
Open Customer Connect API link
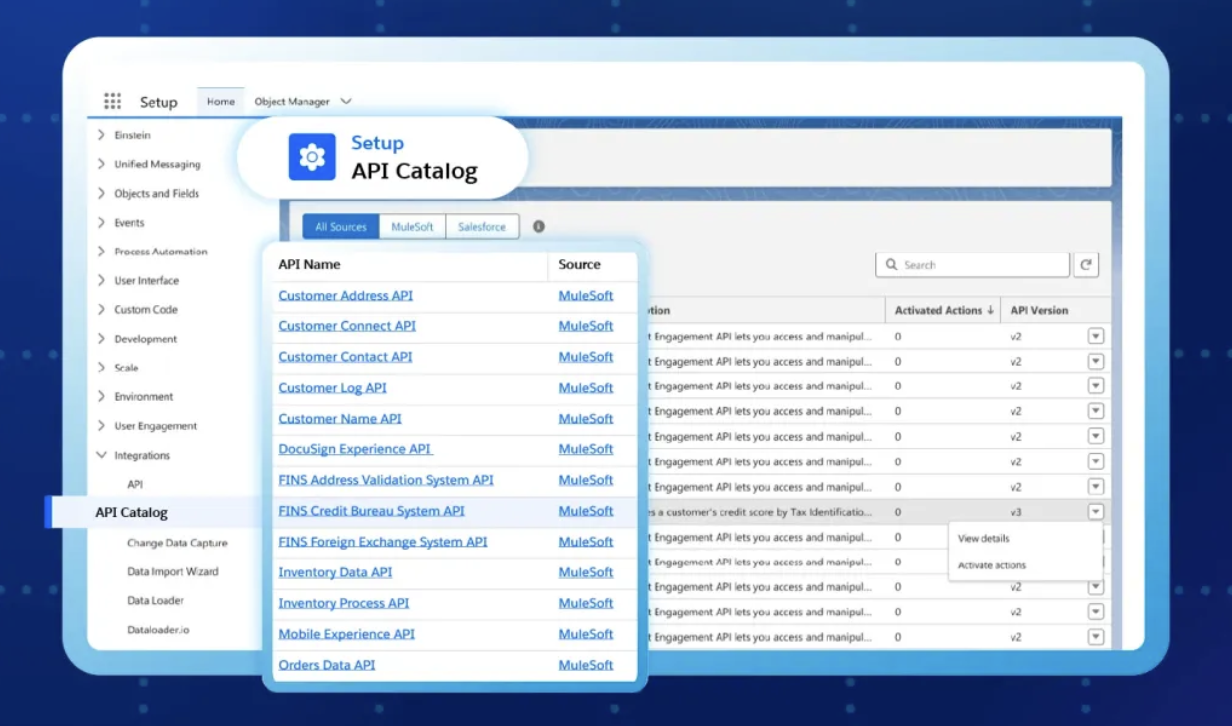347,326
